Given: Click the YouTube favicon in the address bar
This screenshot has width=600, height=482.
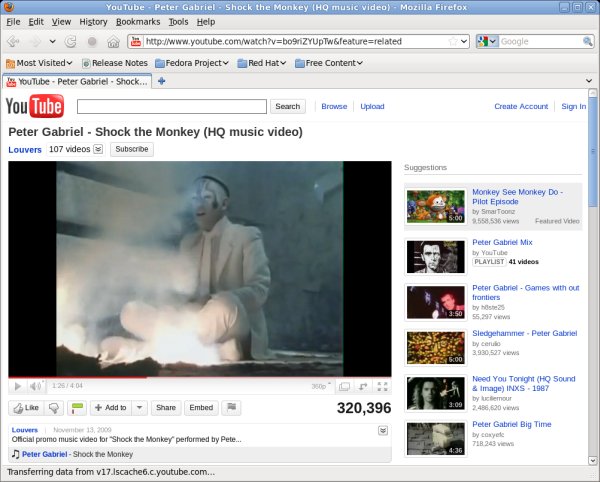Looking at the screenshot, I should tap(136, 41).
